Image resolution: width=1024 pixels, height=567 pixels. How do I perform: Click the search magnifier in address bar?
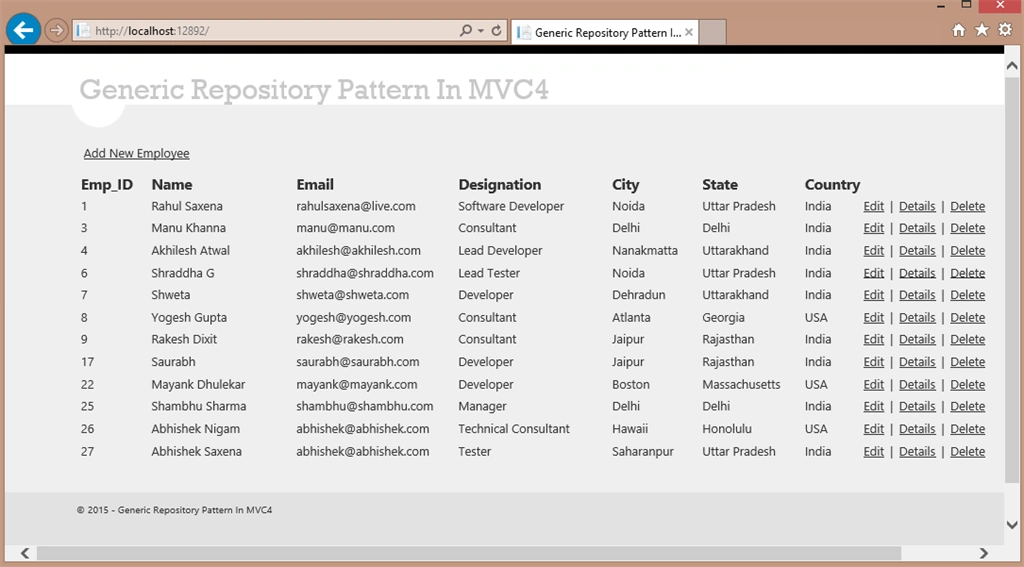(x=466, y=31)
